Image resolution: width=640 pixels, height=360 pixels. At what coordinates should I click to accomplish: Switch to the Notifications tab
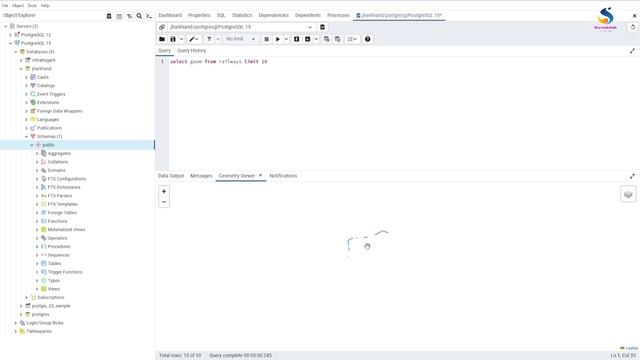283,176
